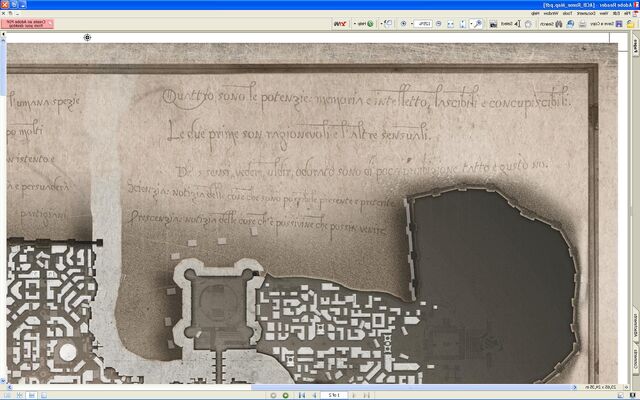Open the Comments side panel tab
This screenshot has height=400, width=640.
point(636,358)
